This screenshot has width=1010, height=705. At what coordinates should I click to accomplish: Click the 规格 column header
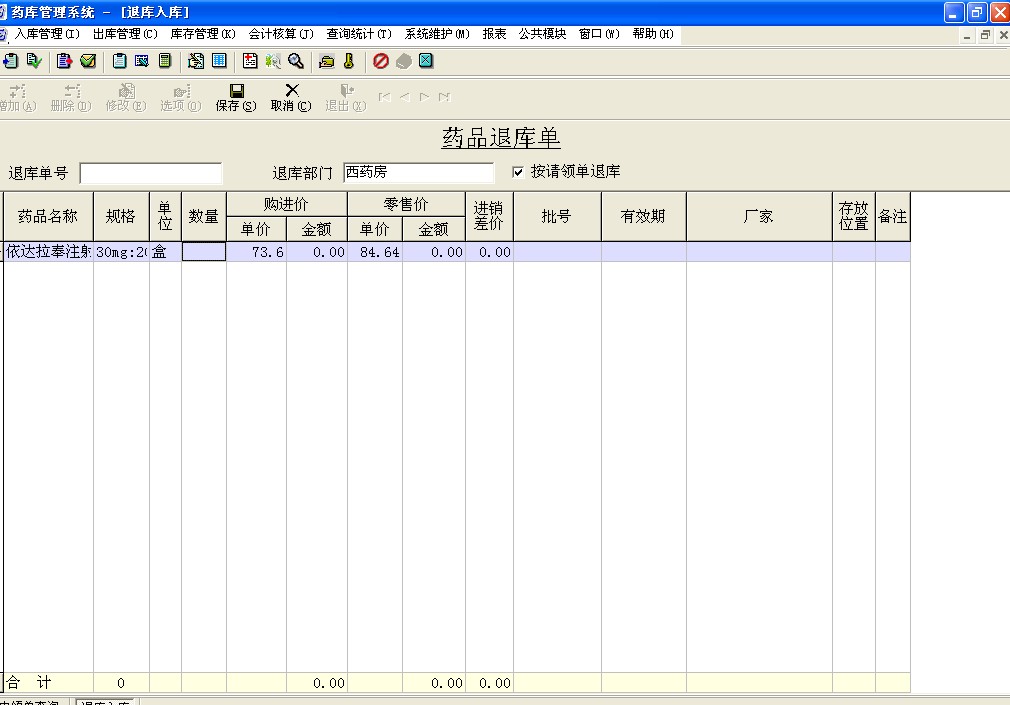(121, 217)
